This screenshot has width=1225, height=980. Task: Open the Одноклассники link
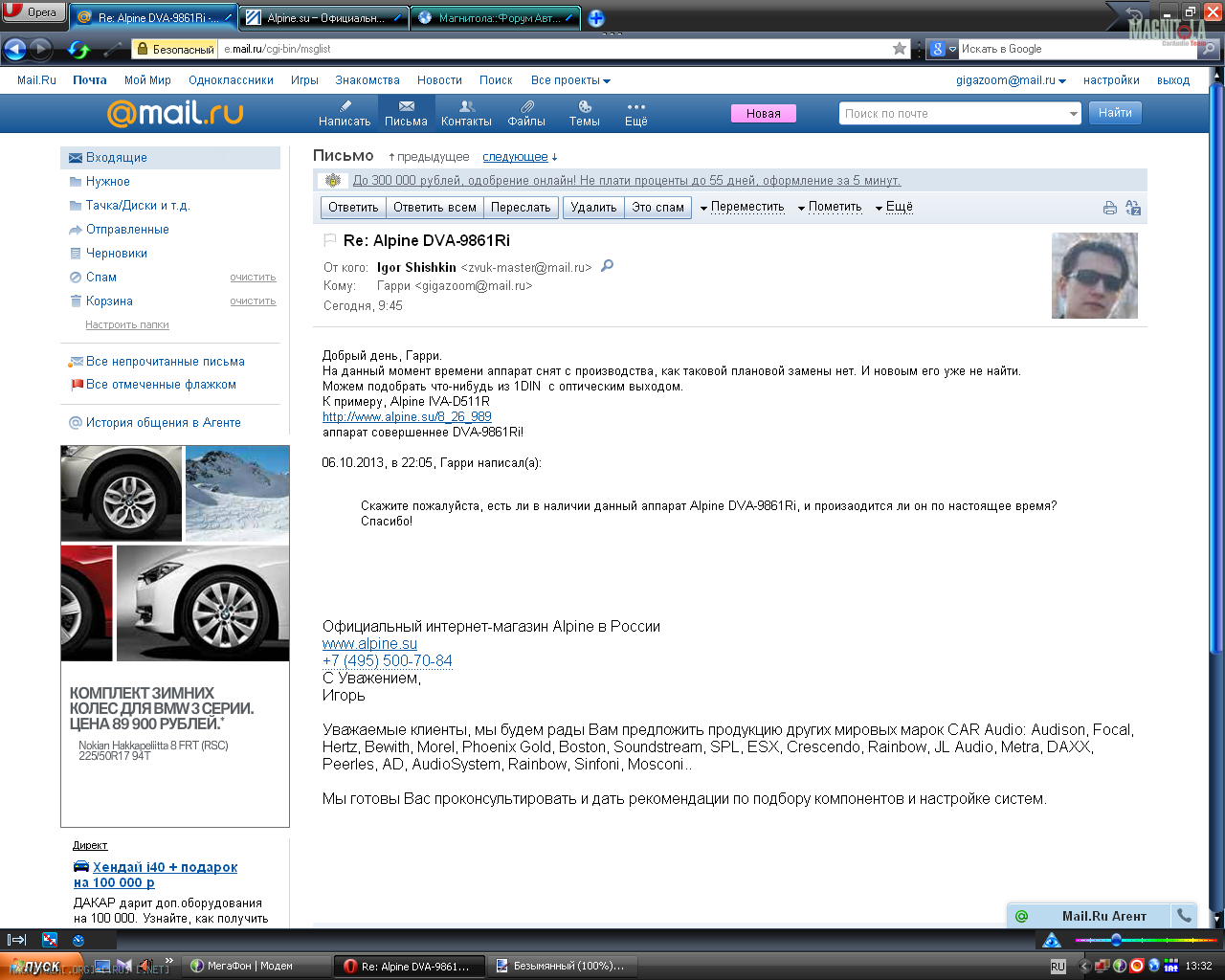[231, 80]
